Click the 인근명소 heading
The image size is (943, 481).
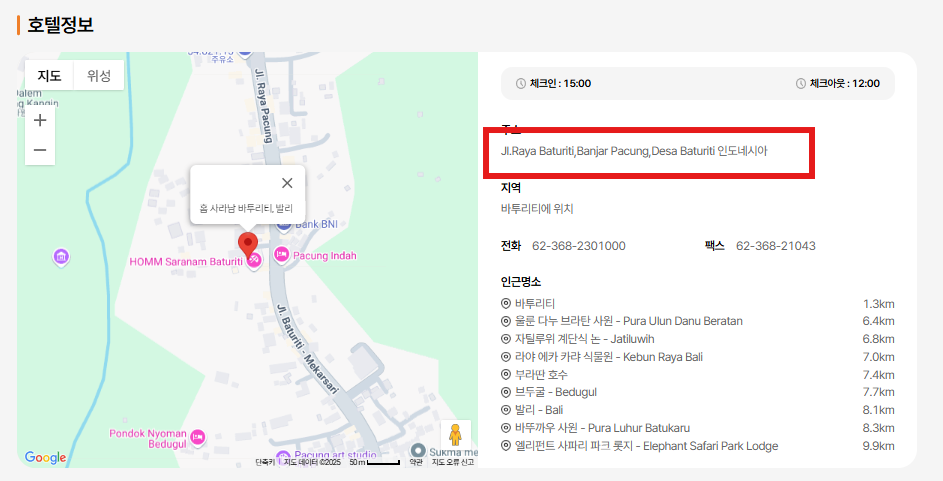521,281
